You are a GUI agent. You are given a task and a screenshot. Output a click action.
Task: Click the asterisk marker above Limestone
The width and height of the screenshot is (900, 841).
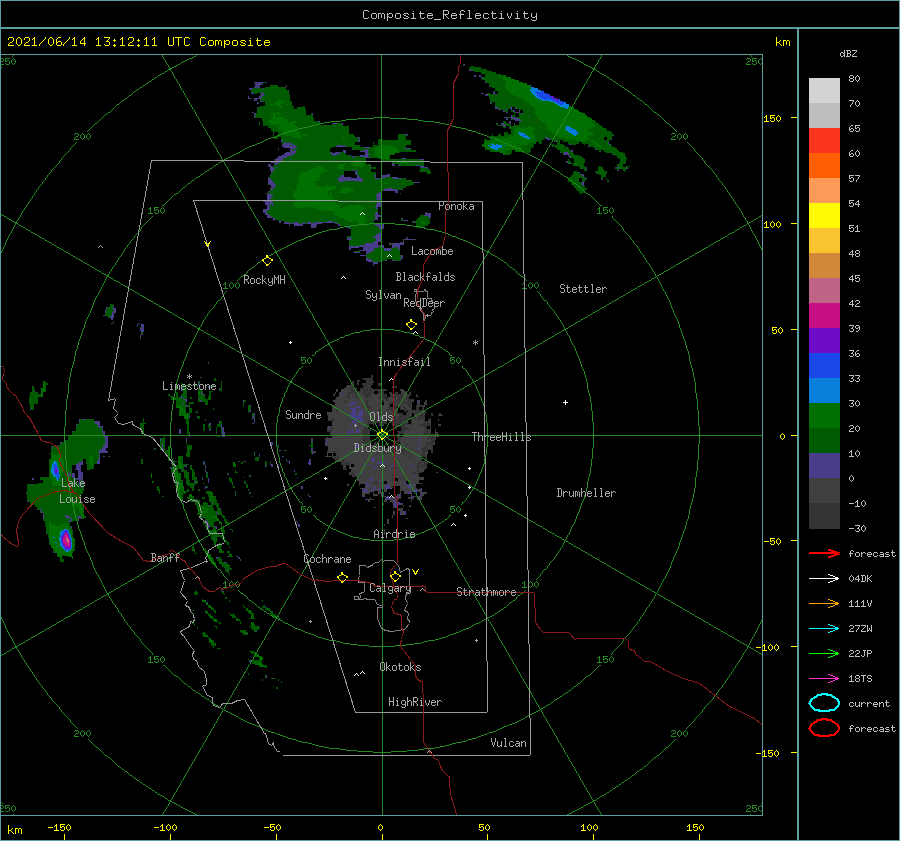pyautogui.click(x=189, y=377)
